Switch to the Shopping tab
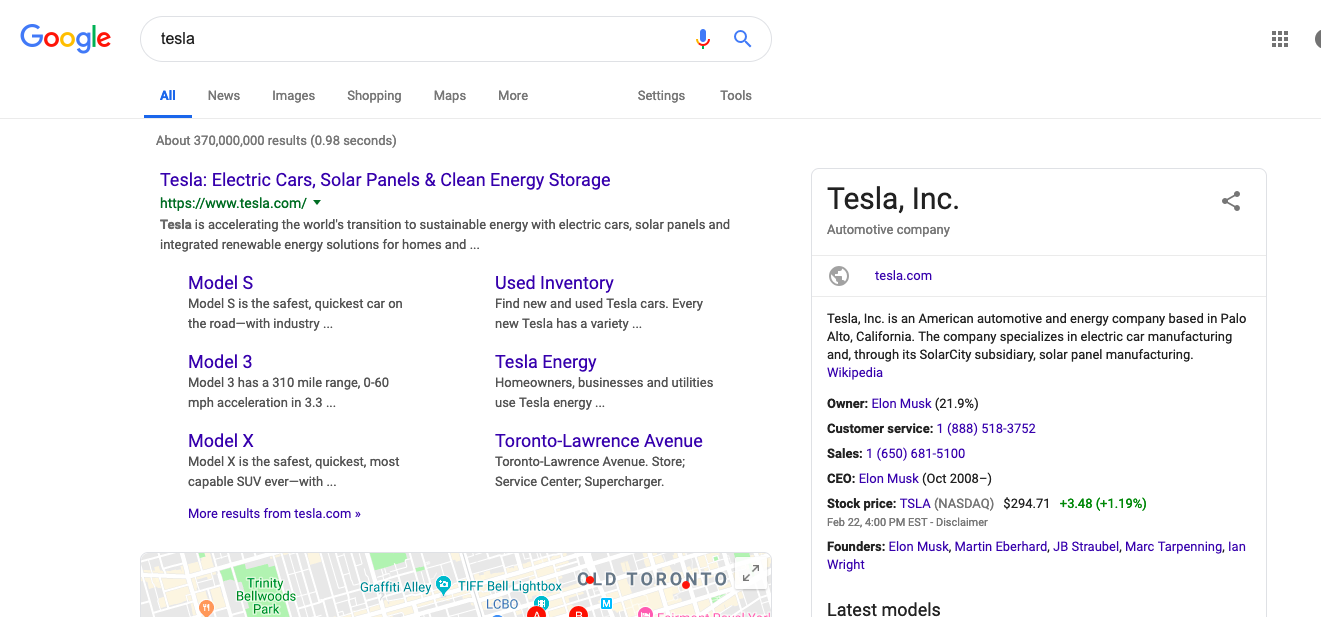The height and width of the screenshot is (617, 1321). [x=374, y=96]
